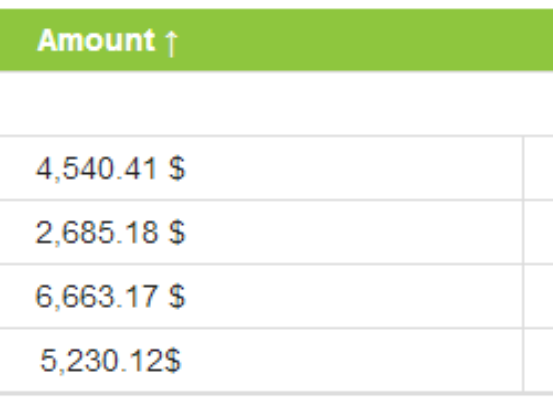Click the dollar sign in the 4,540.41 row
The image size is (553, 400).
point(177,169)
